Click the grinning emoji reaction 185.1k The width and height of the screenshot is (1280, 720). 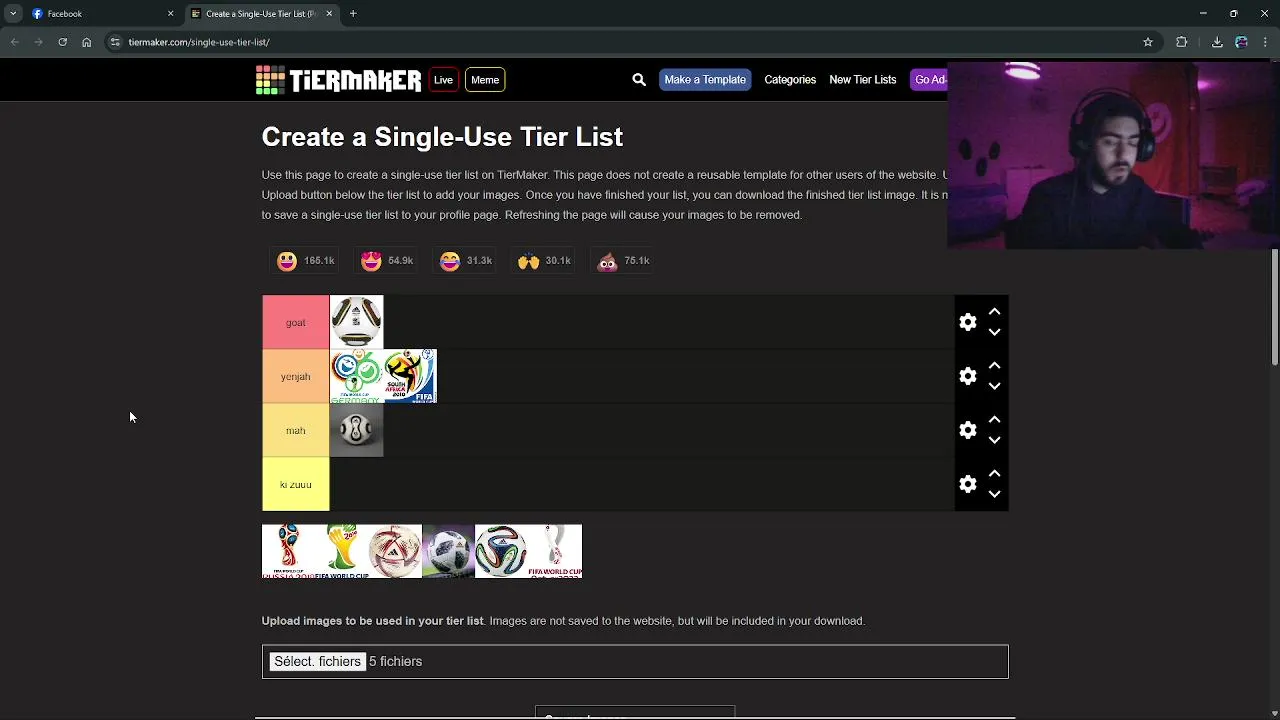[x=305, y=261]
